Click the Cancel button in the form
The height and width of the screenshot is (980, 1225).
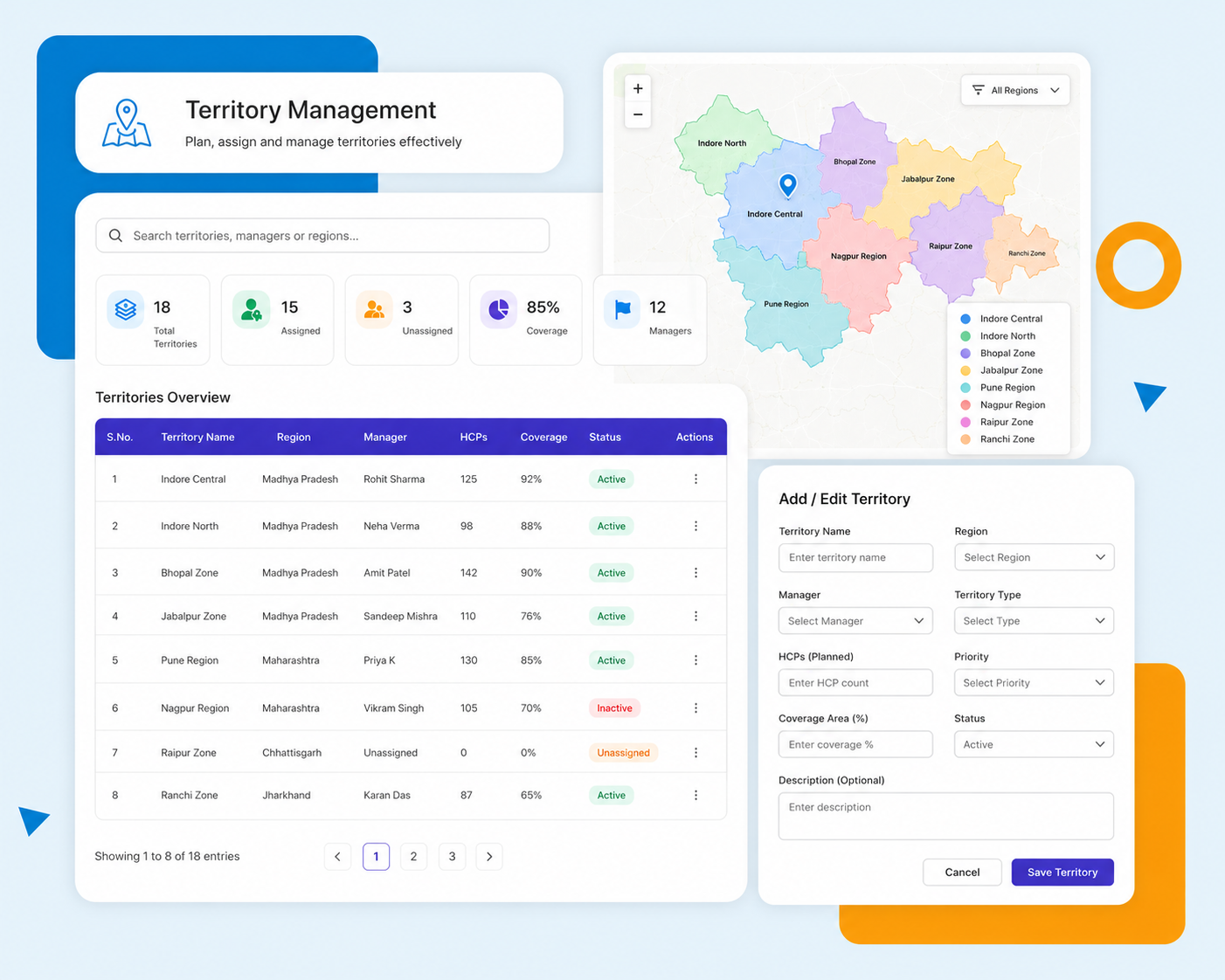click(962, 873)
